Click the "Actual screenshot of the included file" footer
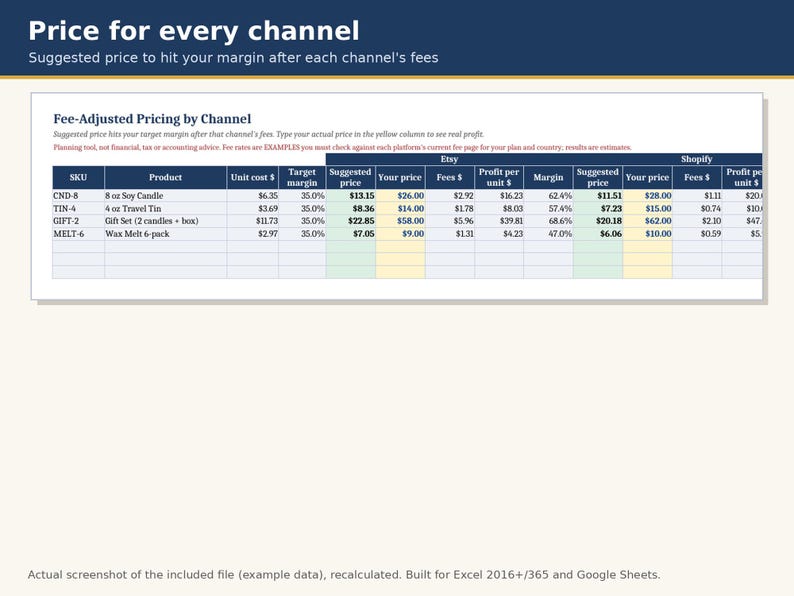The height and width of the screenshot is (596, 794). click(x=344, y=575)
